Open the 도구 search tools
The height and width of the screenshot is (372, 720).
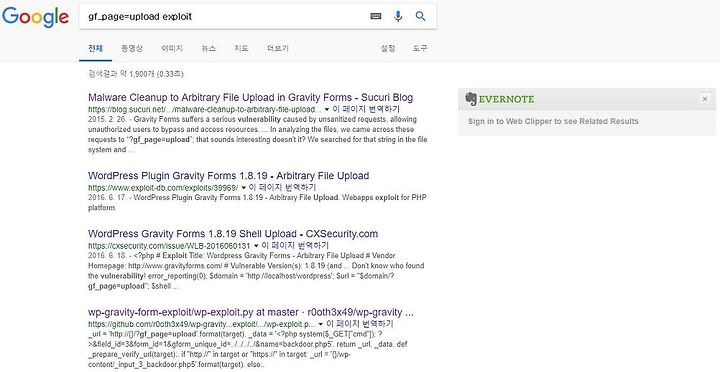pos(420,48)
